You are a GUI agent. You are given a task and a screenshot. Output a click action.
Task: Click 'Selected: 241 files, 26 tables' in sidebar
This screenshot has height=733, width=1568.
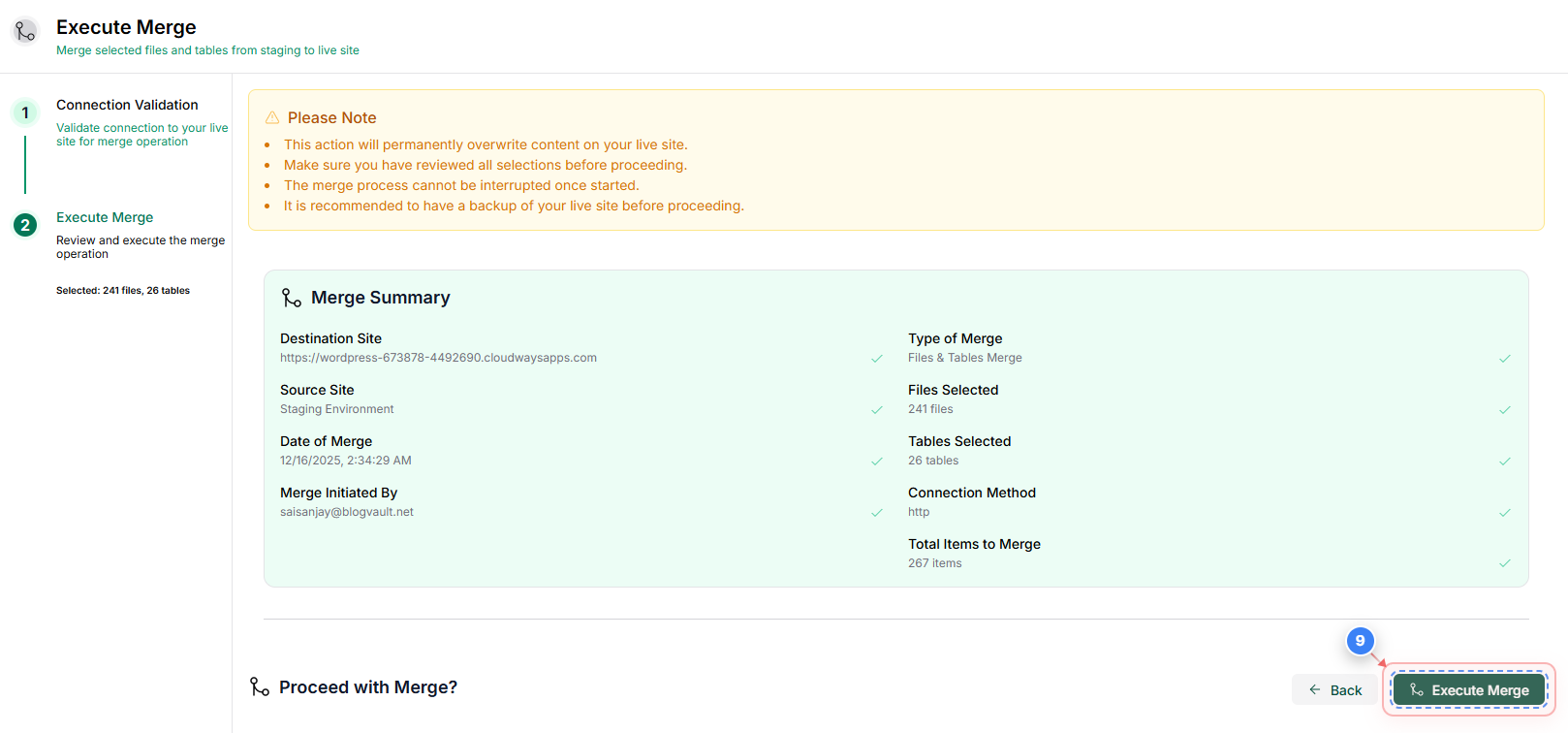click(x=123, y=291)
